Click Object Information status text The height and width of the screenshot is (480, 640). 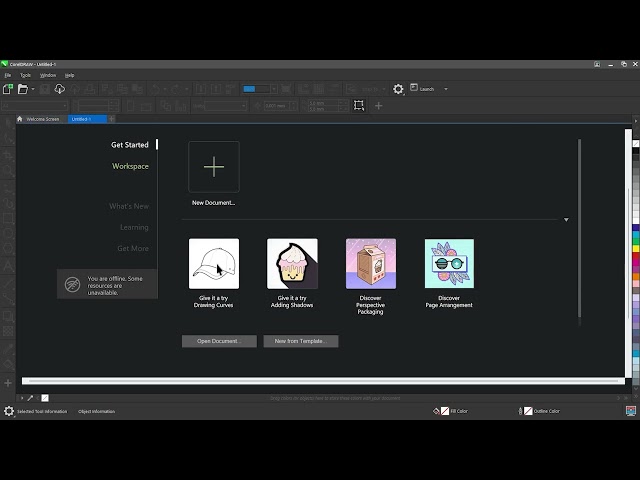(96, 411)
